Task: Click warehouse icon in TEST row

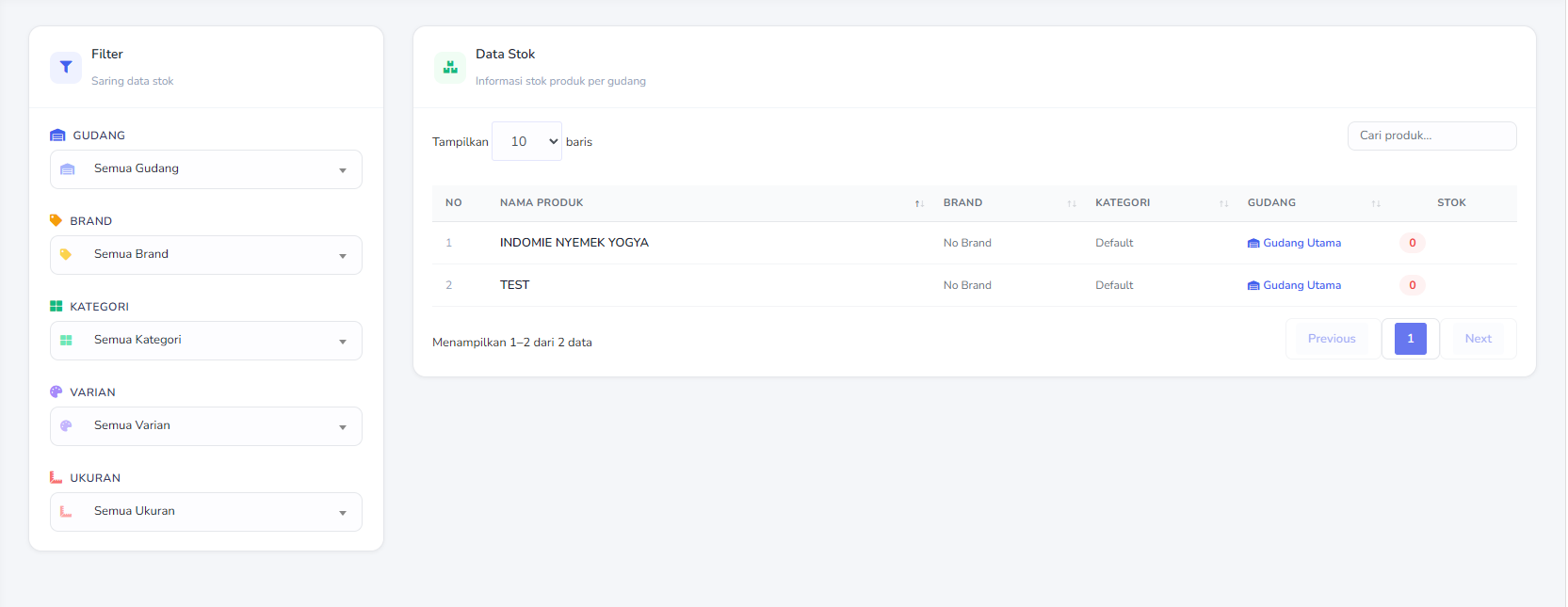Action: pyautogui.click(x=1253, y=285)
